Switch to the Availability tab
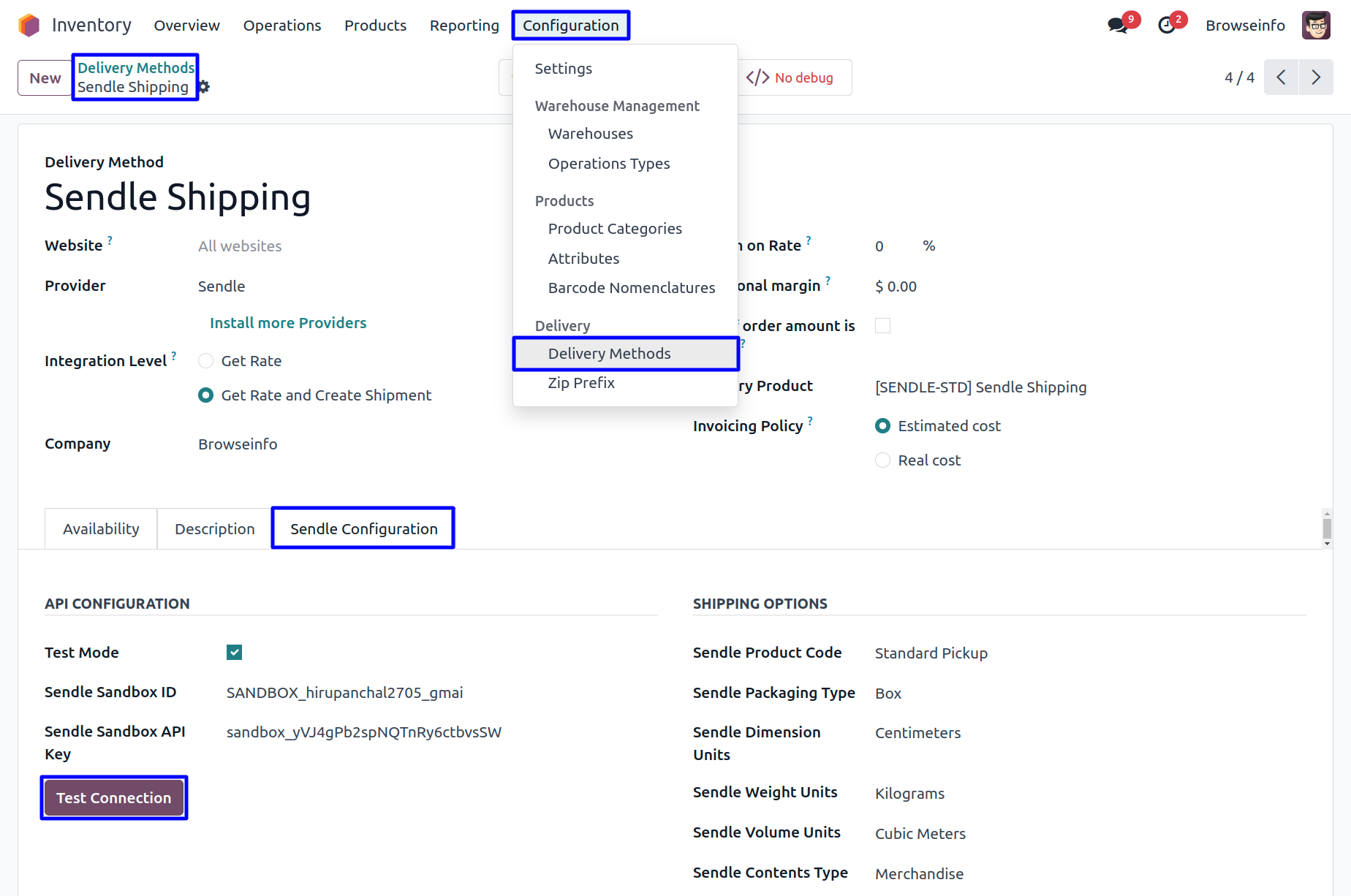This screenshot has width=1351, height=896. (101, 529)
